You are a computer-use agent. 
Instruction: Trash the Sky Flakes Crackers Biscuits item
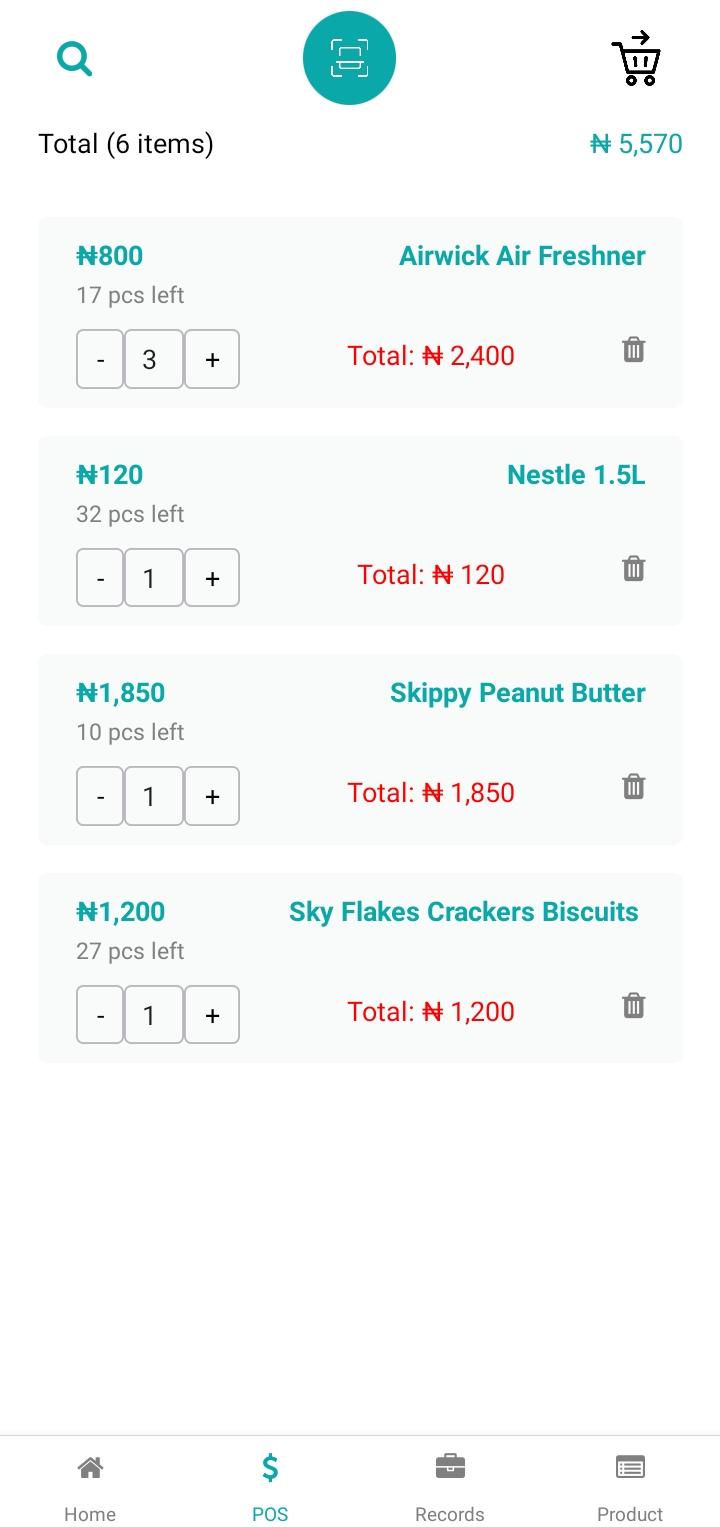click(x=633, y=1006)
